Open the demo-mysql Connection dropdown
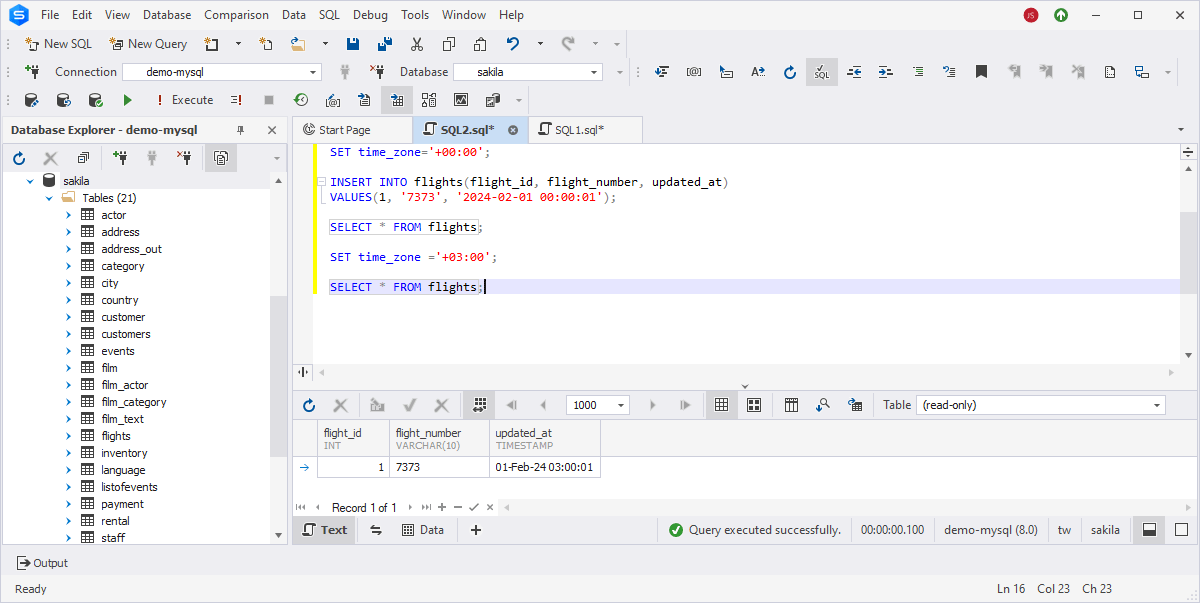1200x603 pixels. click(313, 72)
